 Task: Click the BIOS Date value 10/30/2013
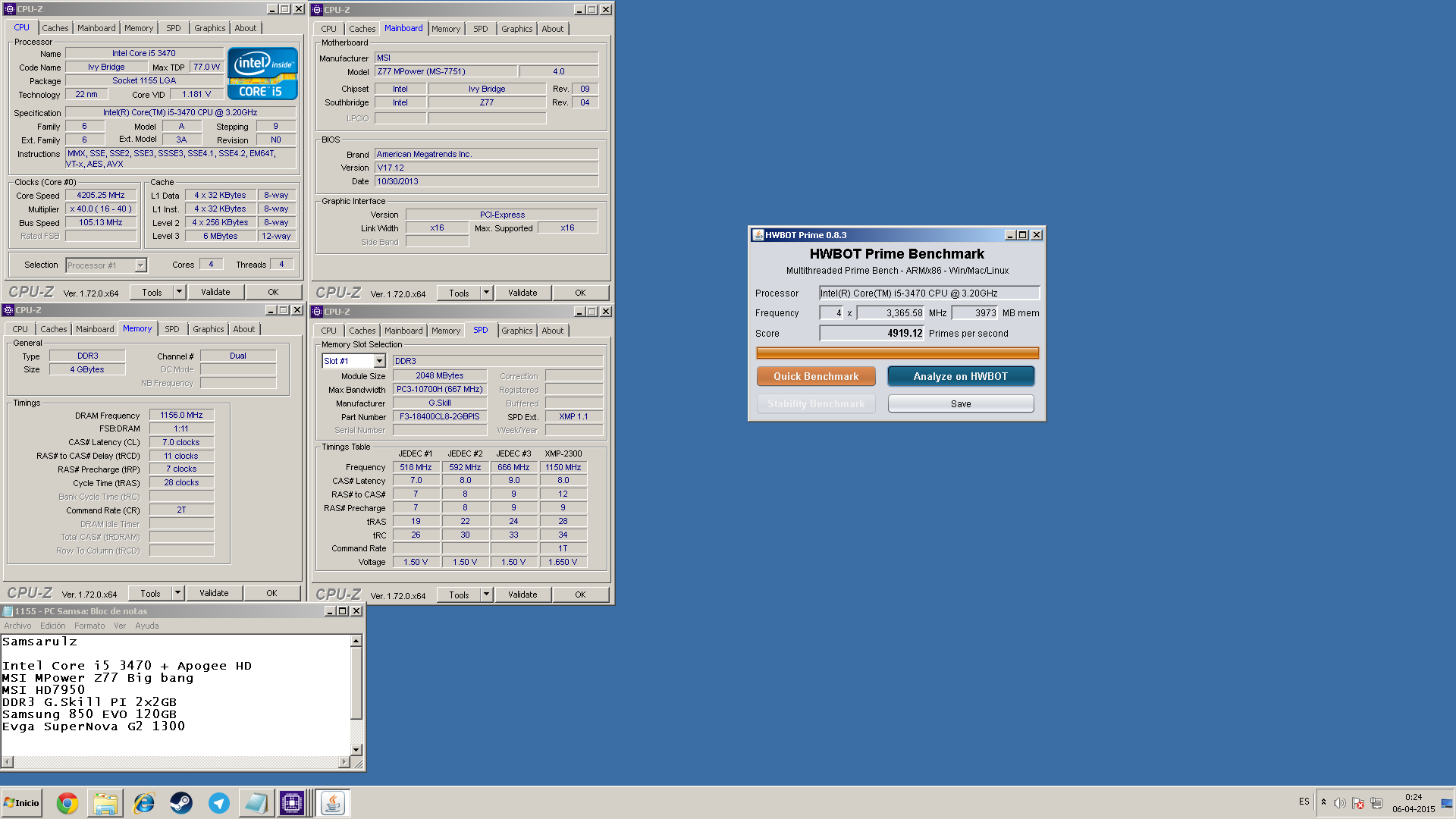pos(486,181)
